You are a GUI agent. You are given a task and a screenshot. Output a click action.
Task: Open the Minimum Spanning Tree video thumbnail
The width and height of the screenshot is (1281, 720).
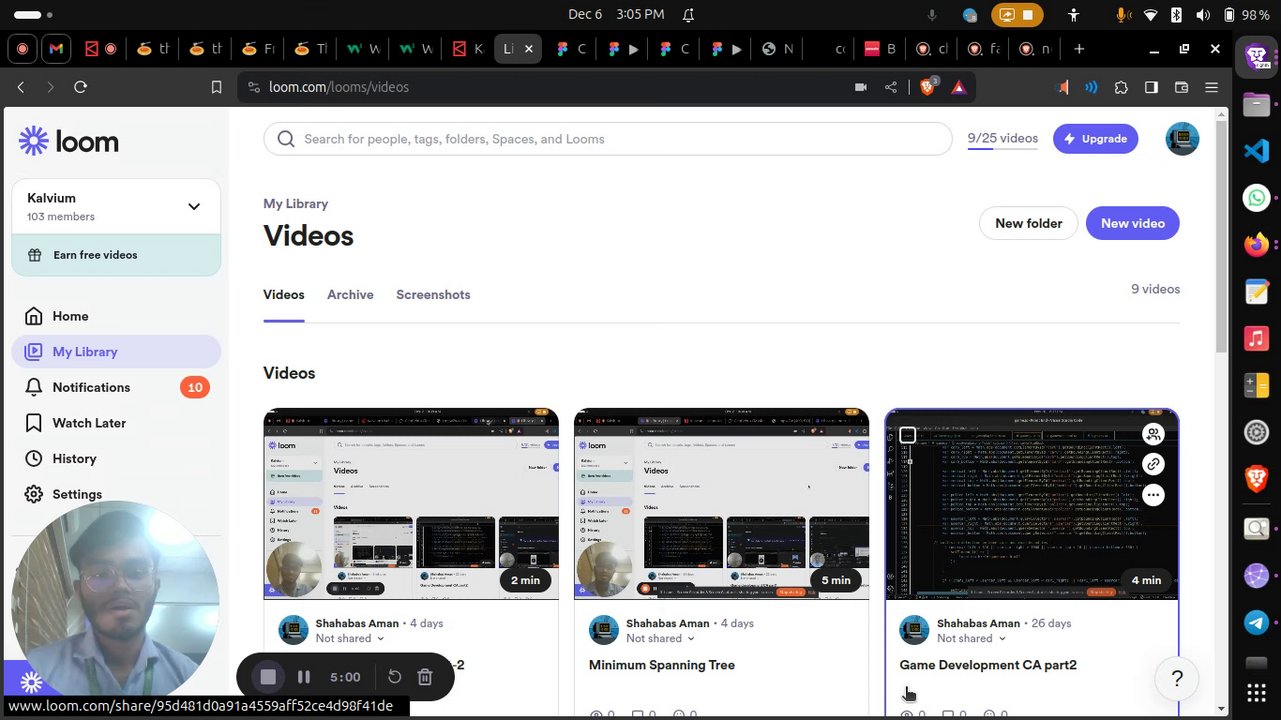pyautogui.click(x=721, y=504)
